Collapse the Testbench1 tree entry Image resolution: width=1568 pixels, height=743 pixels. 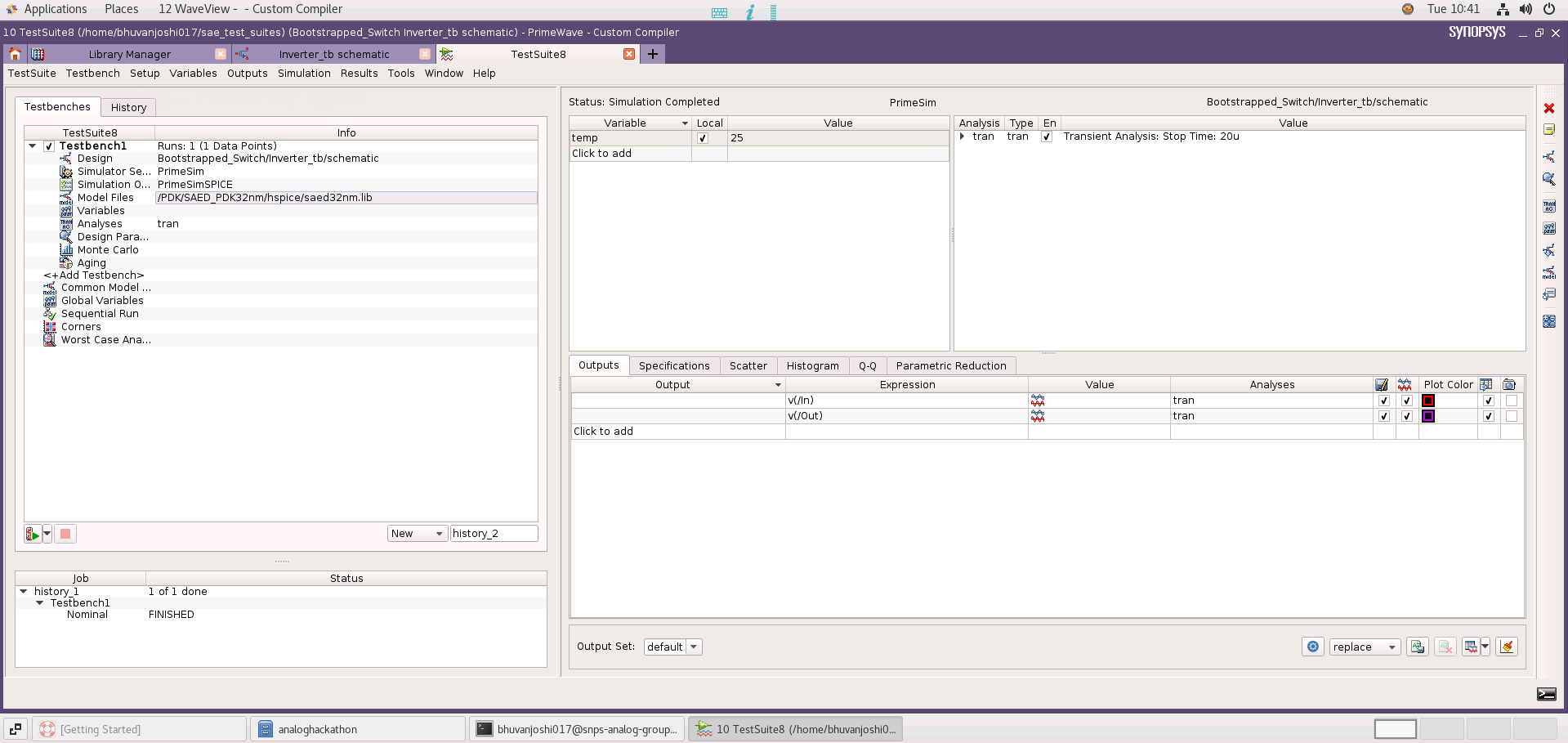pos(32,145)
